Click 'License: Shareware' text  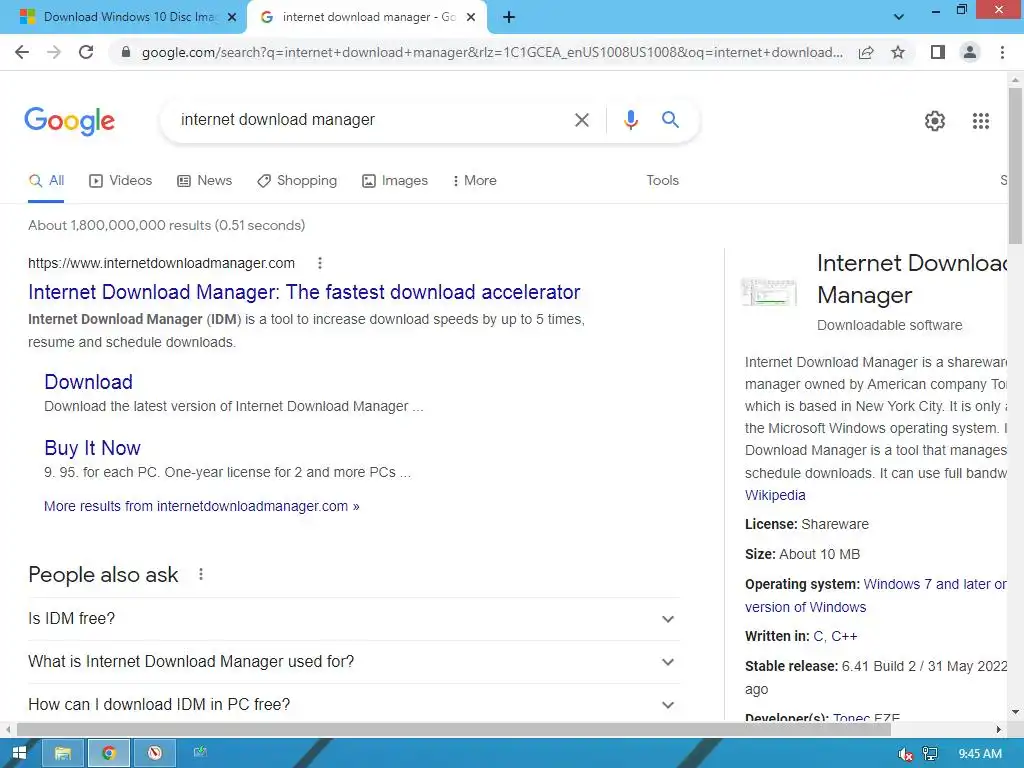pos(807,524)
